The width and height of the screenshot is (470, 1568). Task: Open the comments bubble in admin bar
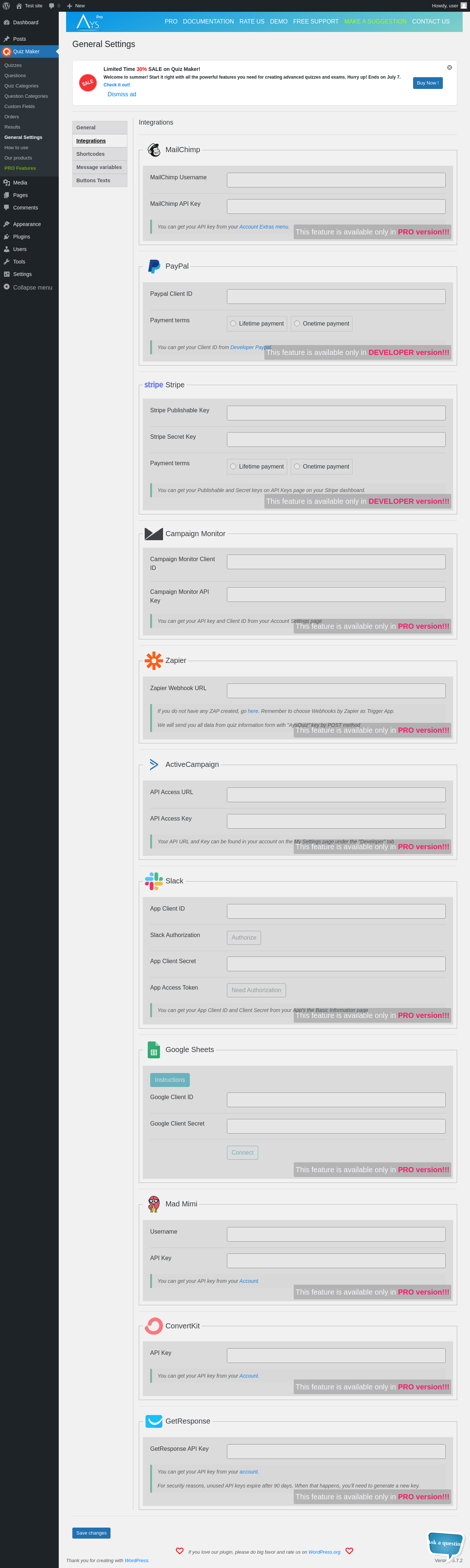[x=52, y=6]
